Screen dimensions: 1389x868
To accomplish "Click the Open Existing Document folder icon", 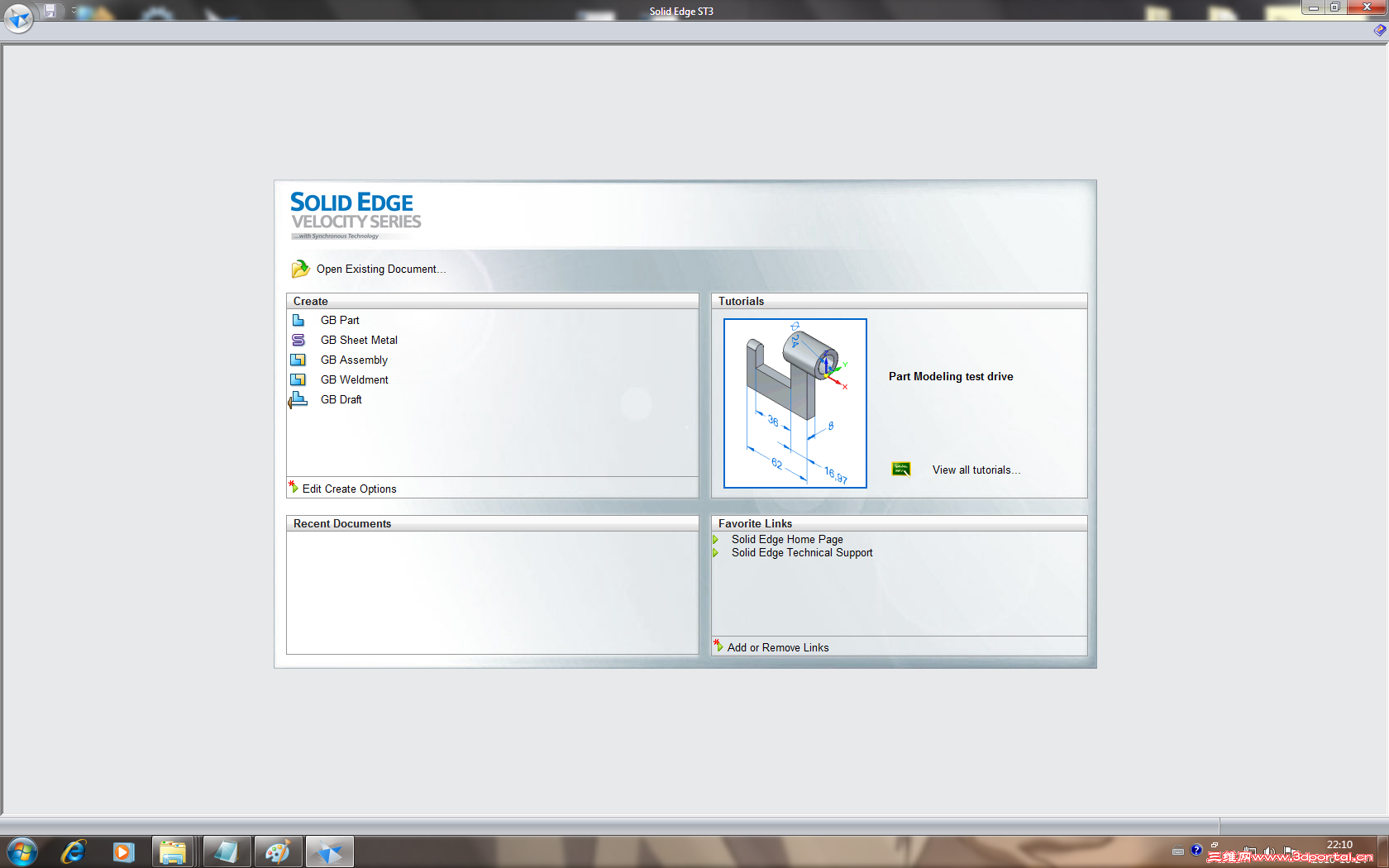I will coord(300,269).
